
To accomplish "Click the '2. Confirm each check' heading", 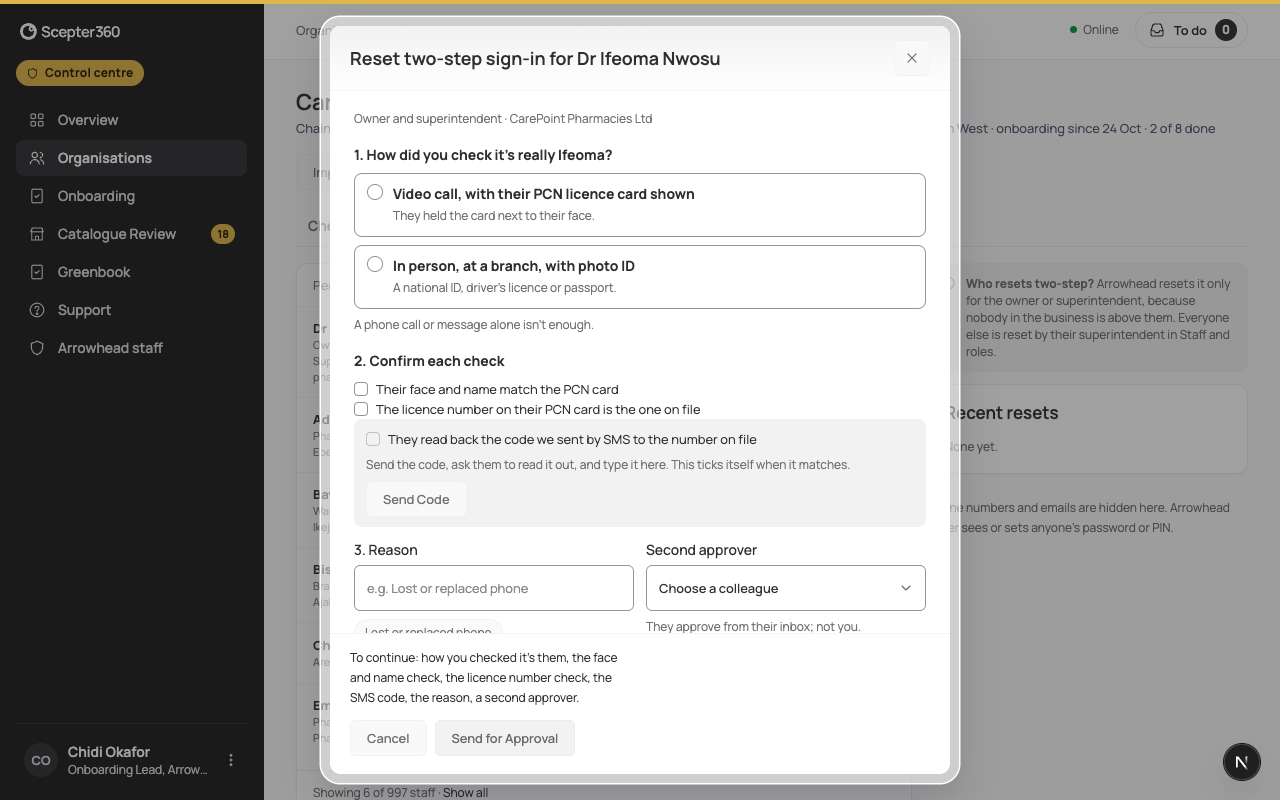I will [x=429, y=361].
